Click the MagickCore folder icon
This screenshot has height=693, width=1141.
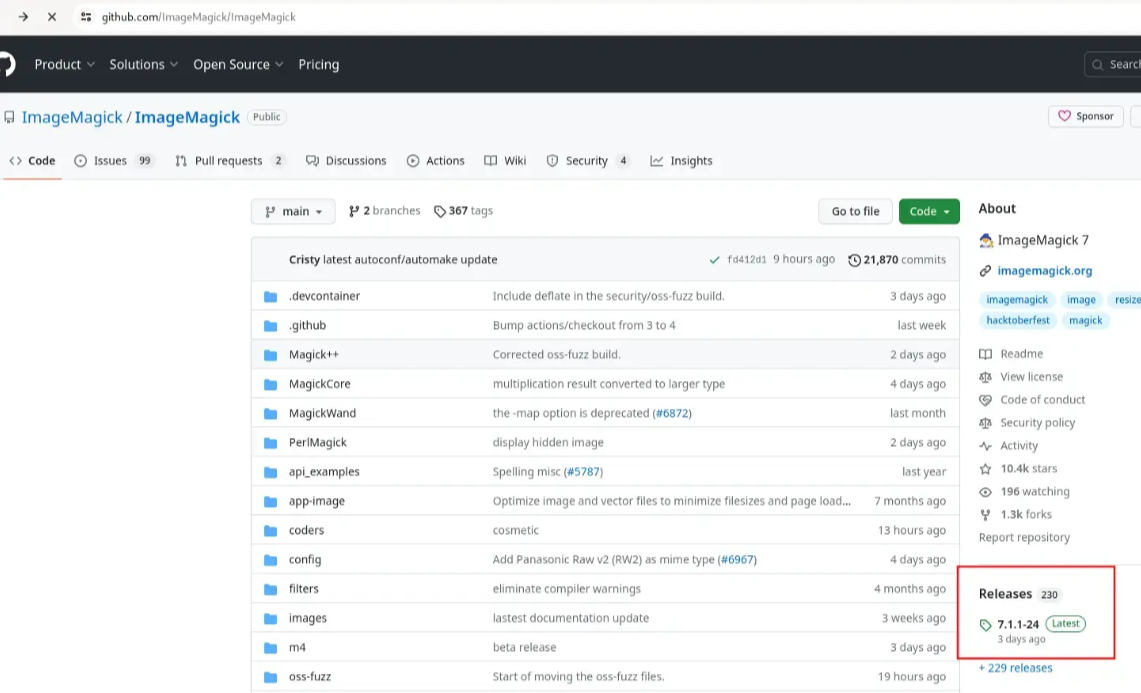click(270, 384)
